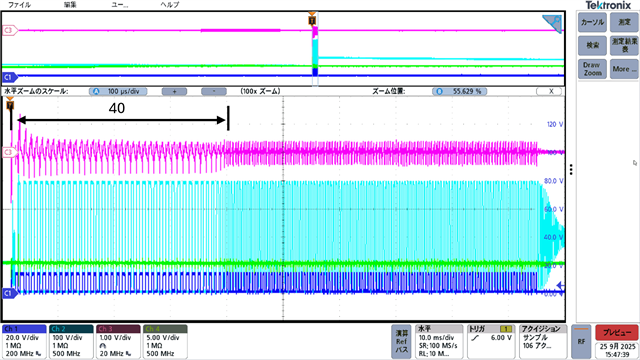Open the Ch 2 channel badge
This screenshot has width=640, height=360.
tap(71, 342)
